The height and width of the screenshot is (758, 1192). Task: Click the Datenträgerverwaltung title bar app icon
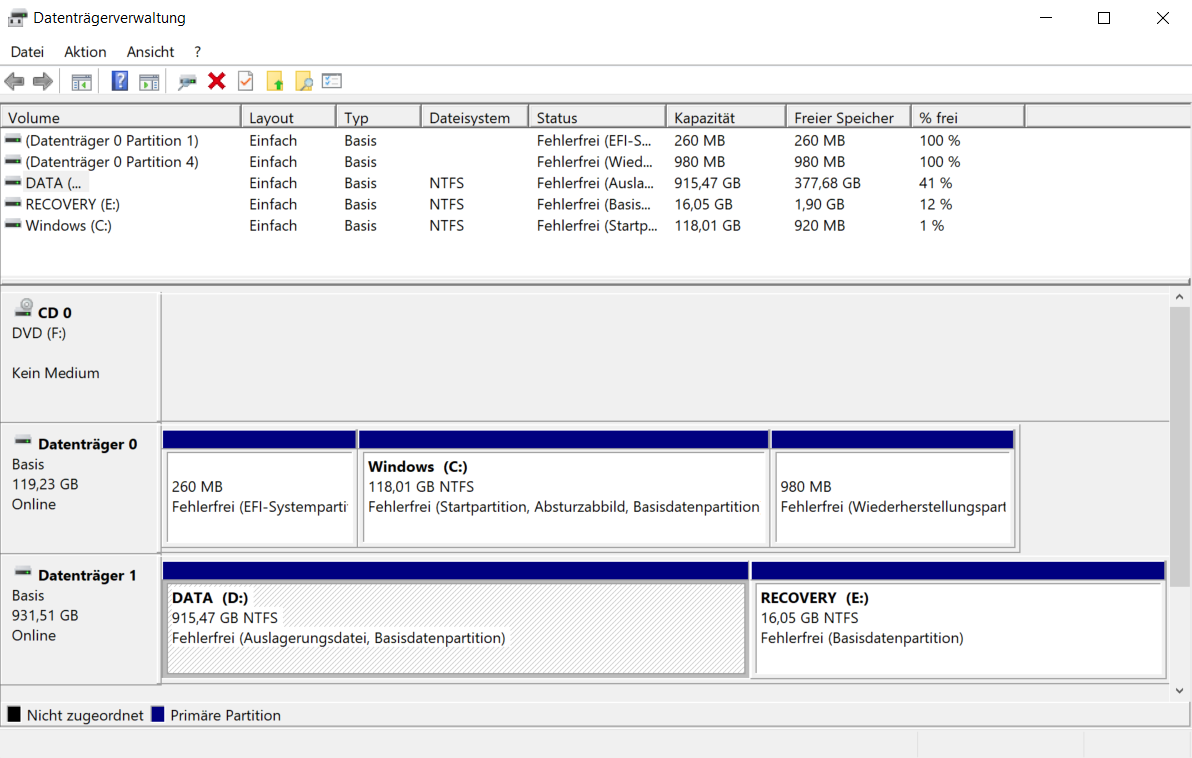(17, 17)
